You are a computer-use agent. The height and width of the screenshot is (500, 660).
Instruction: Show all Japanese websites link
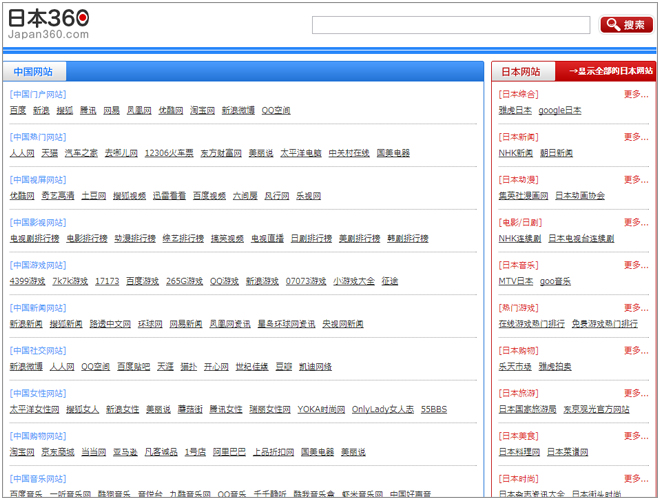point(610,71)
